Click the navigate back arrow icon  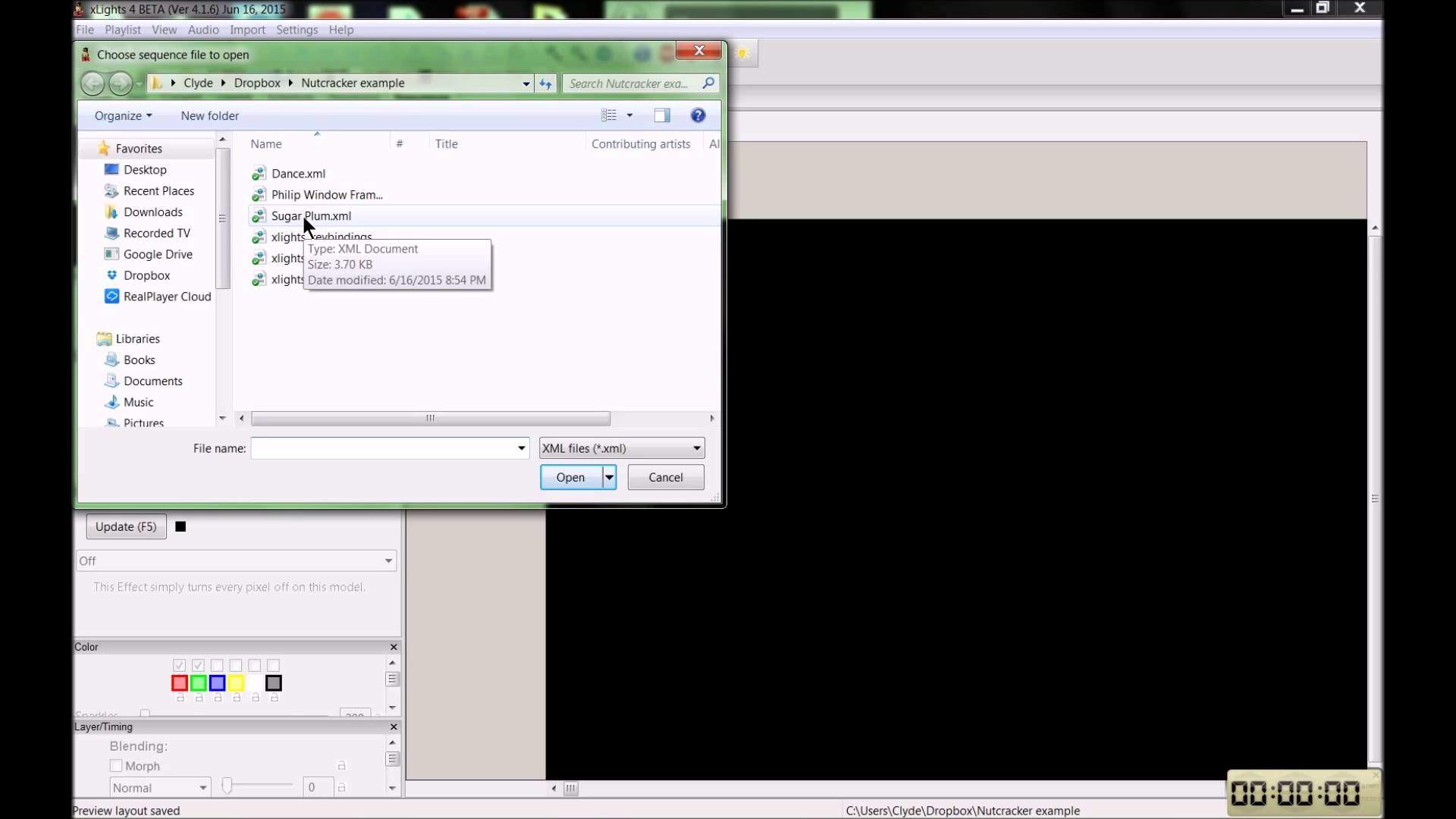tap(92, 83)
